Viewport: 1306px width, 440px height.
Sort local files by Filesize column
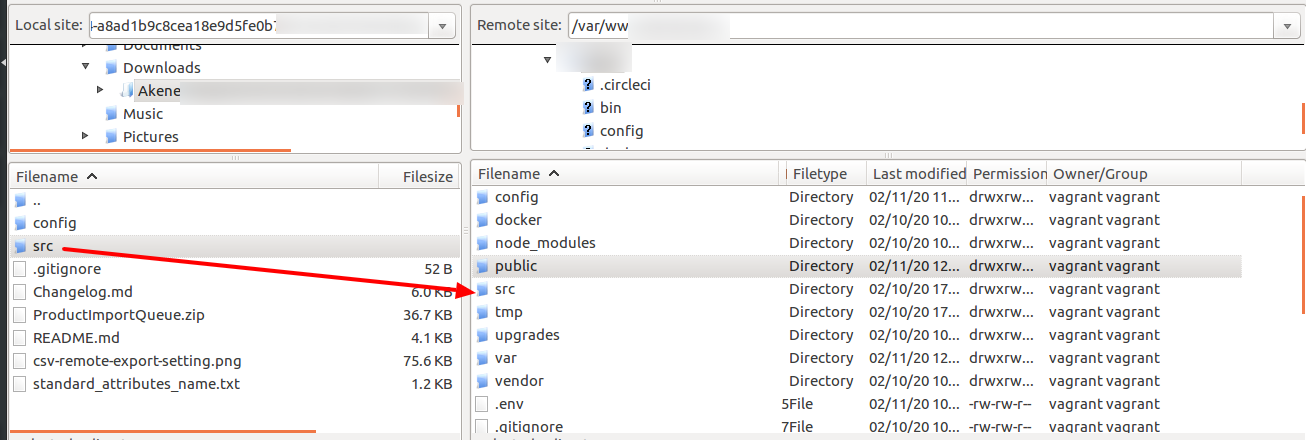point(427,176)
